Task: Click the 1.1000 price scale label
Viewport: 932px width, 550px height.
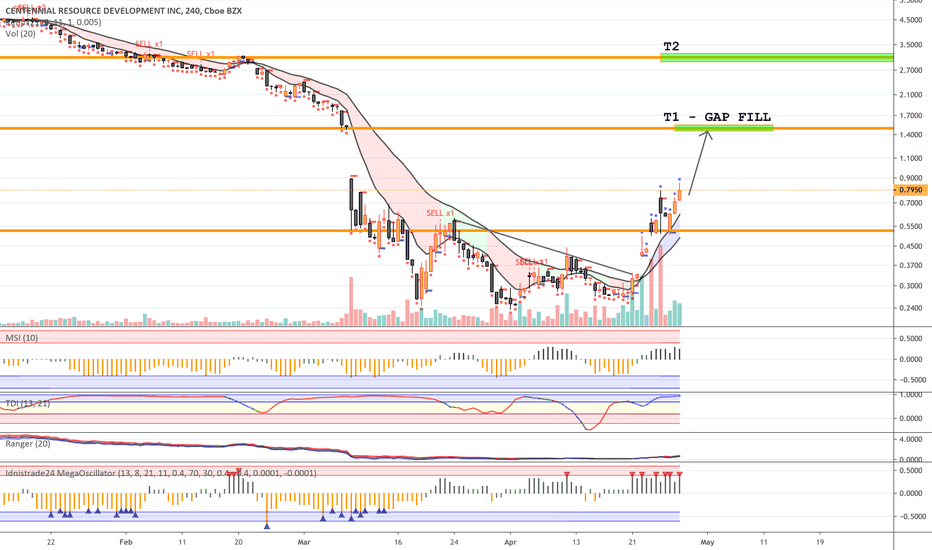Action: pos(911,159)
